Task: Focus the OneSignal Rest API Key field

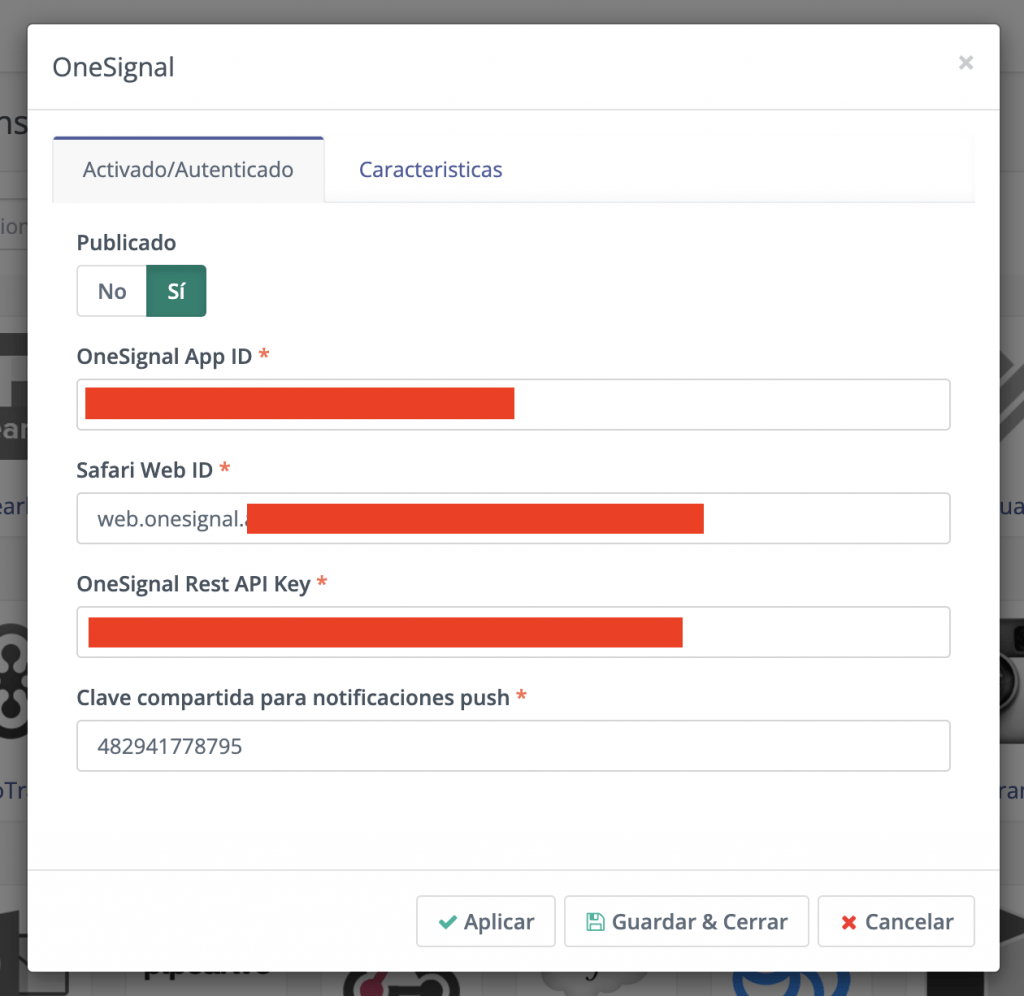Action: click(x=513, y=632)
